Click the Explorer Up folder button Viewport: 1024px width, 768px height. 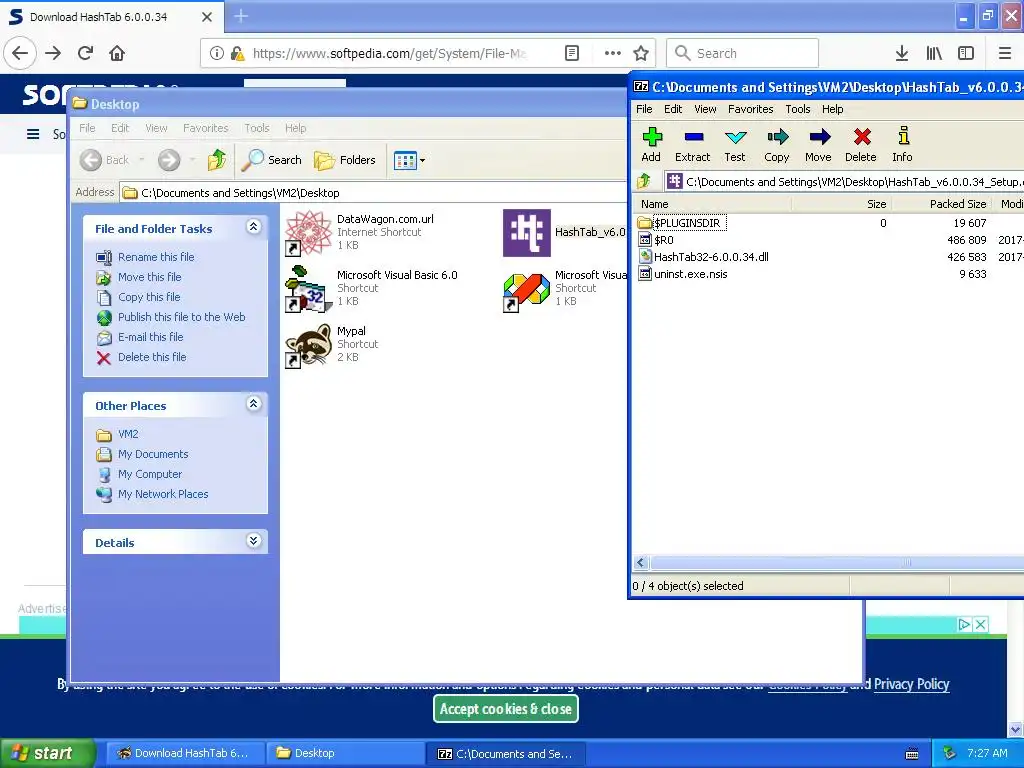coord(216,159)
